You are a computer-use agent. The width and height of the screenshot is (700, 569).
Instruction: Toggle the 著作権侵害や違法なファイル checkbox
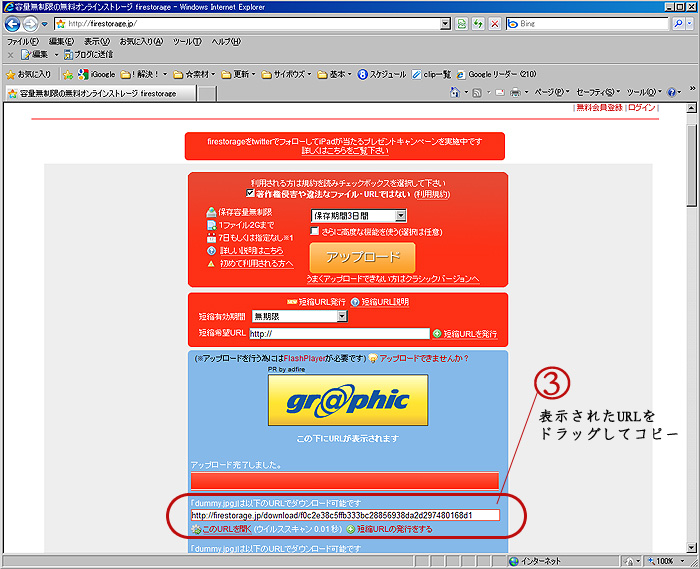click(250, 193)
